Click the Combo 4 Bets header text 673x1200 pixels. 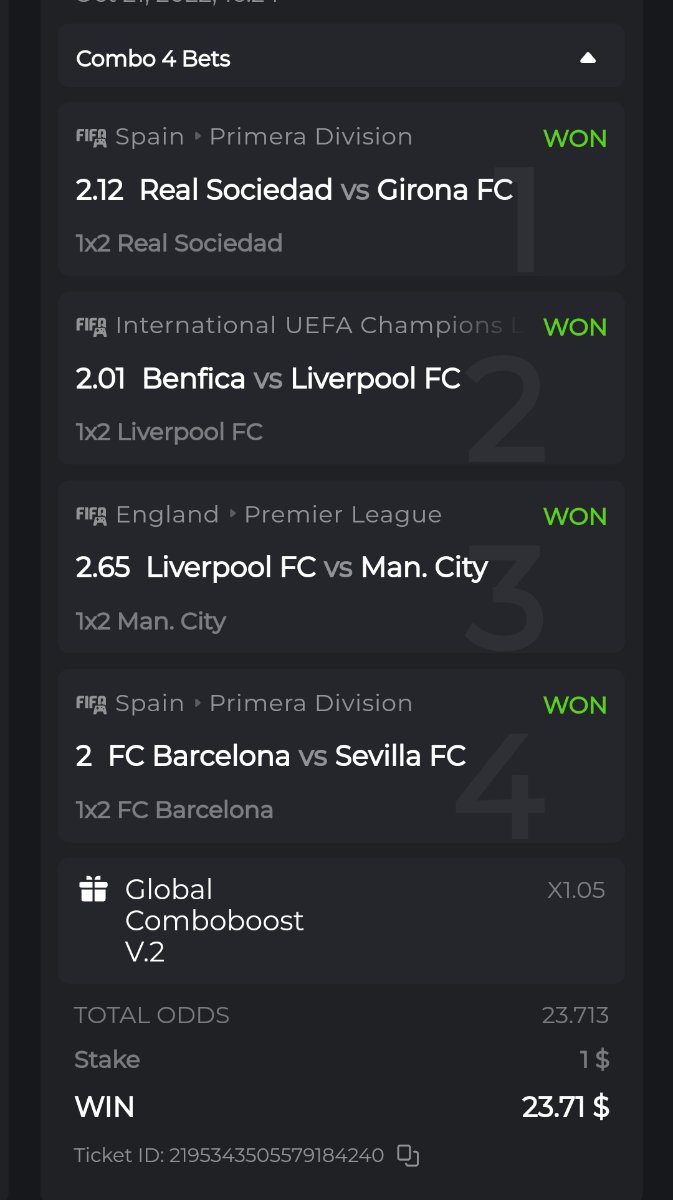point(153,59)
